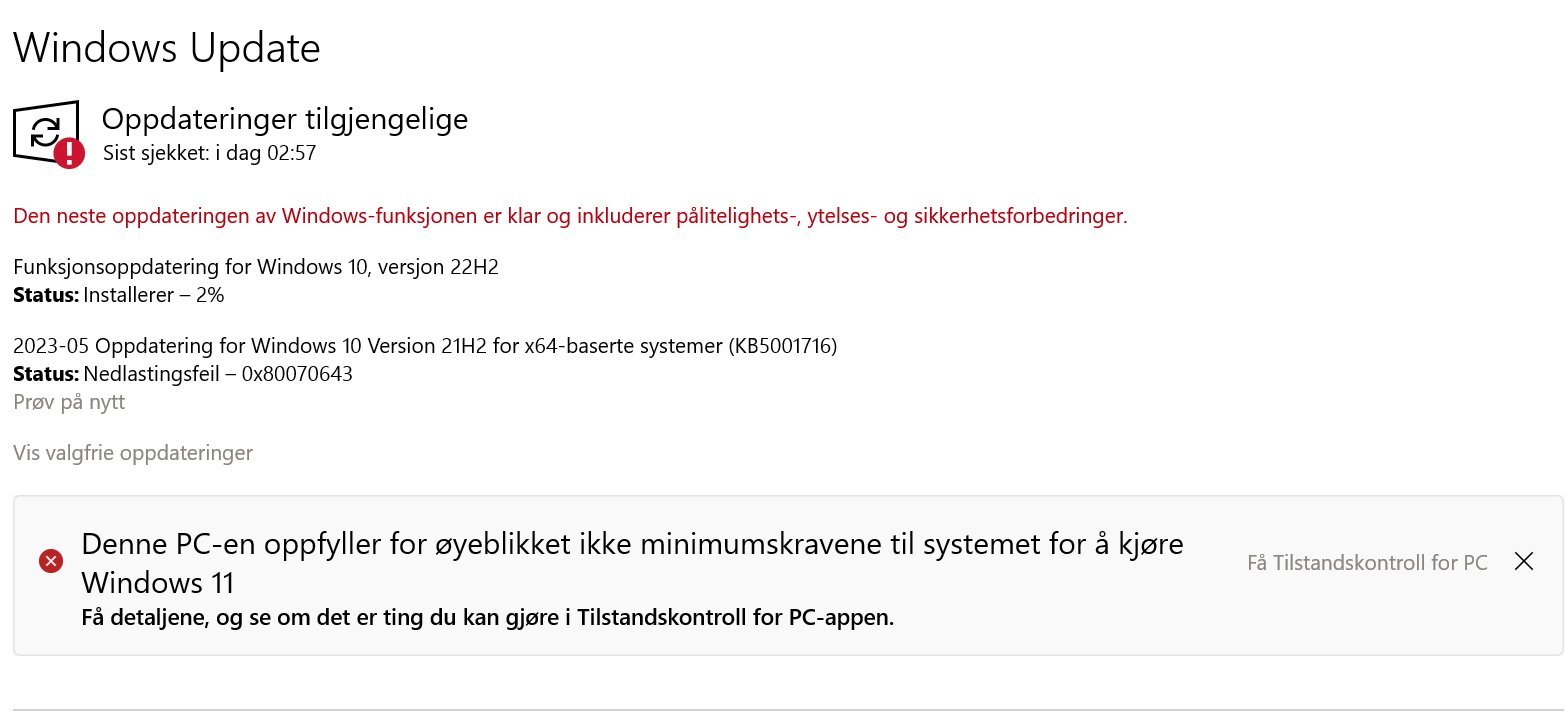The height and width of the screenshot is (719, 1566).
Task: Open 'Få Tilstandskontroll for PC' link
Action: 1367,563
